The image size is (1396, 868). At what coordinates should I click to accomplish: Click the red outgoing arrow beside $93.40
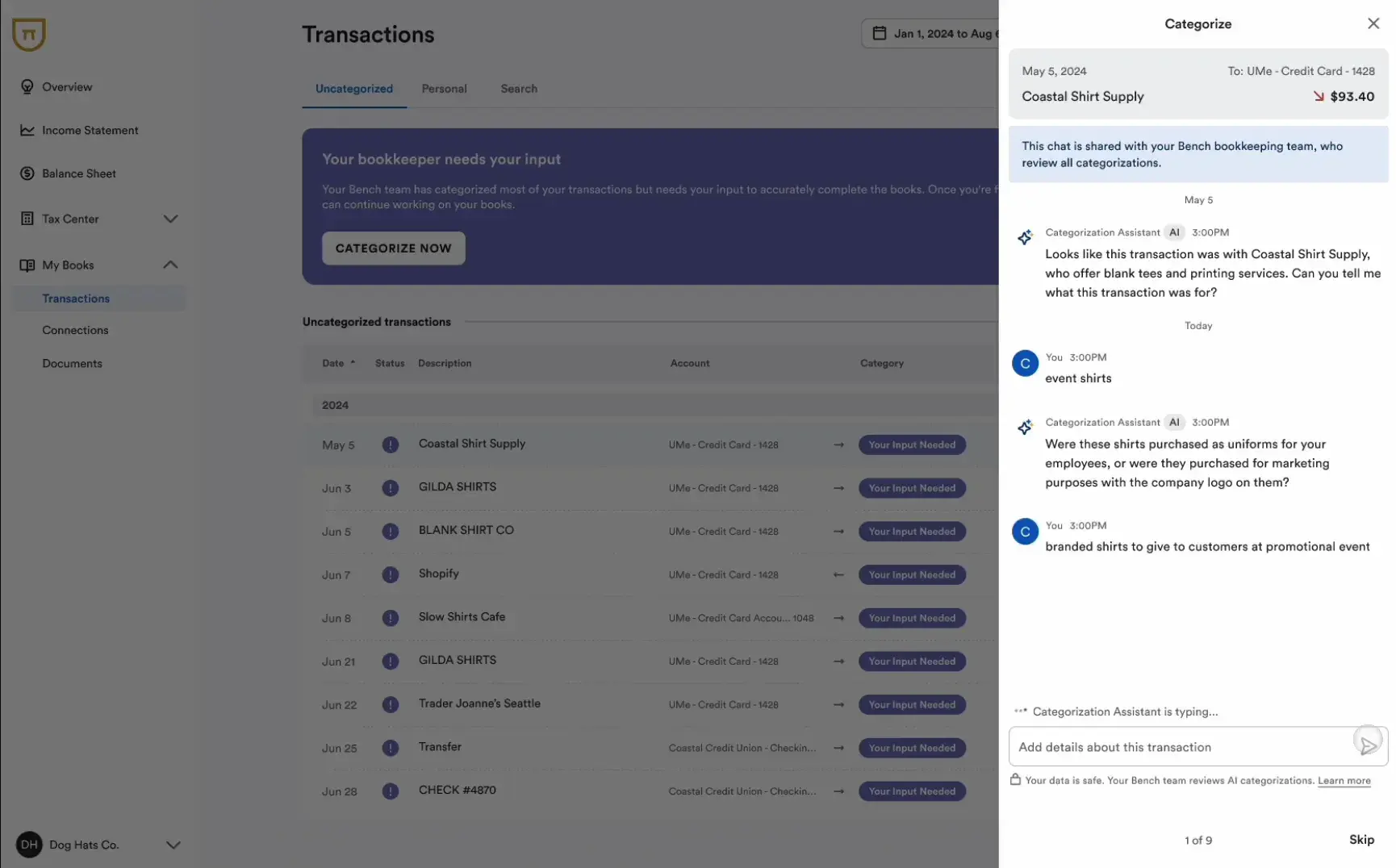[1318, 96]
